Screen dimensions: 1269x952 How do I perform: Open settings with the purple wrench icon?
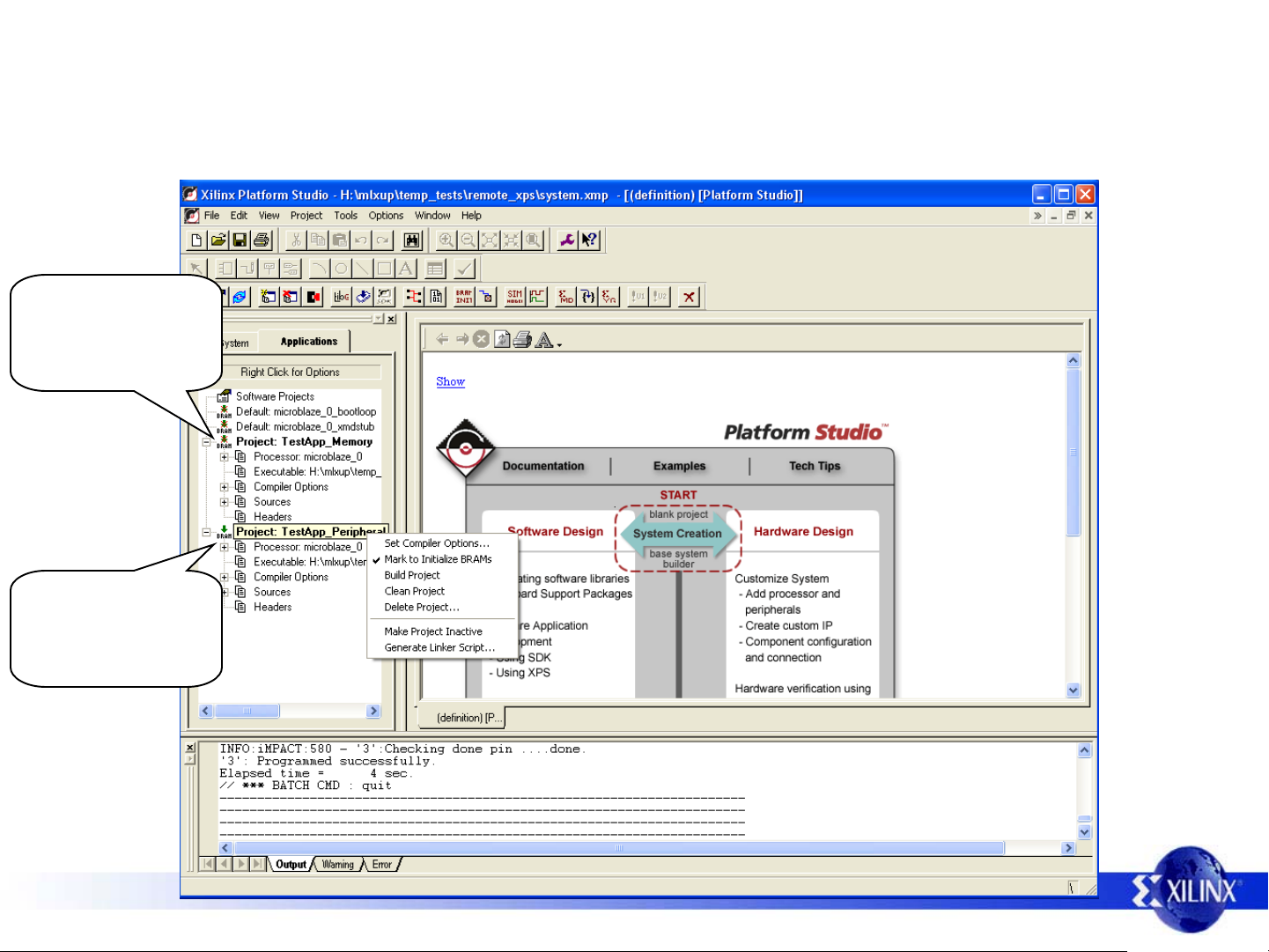point(567,240)
